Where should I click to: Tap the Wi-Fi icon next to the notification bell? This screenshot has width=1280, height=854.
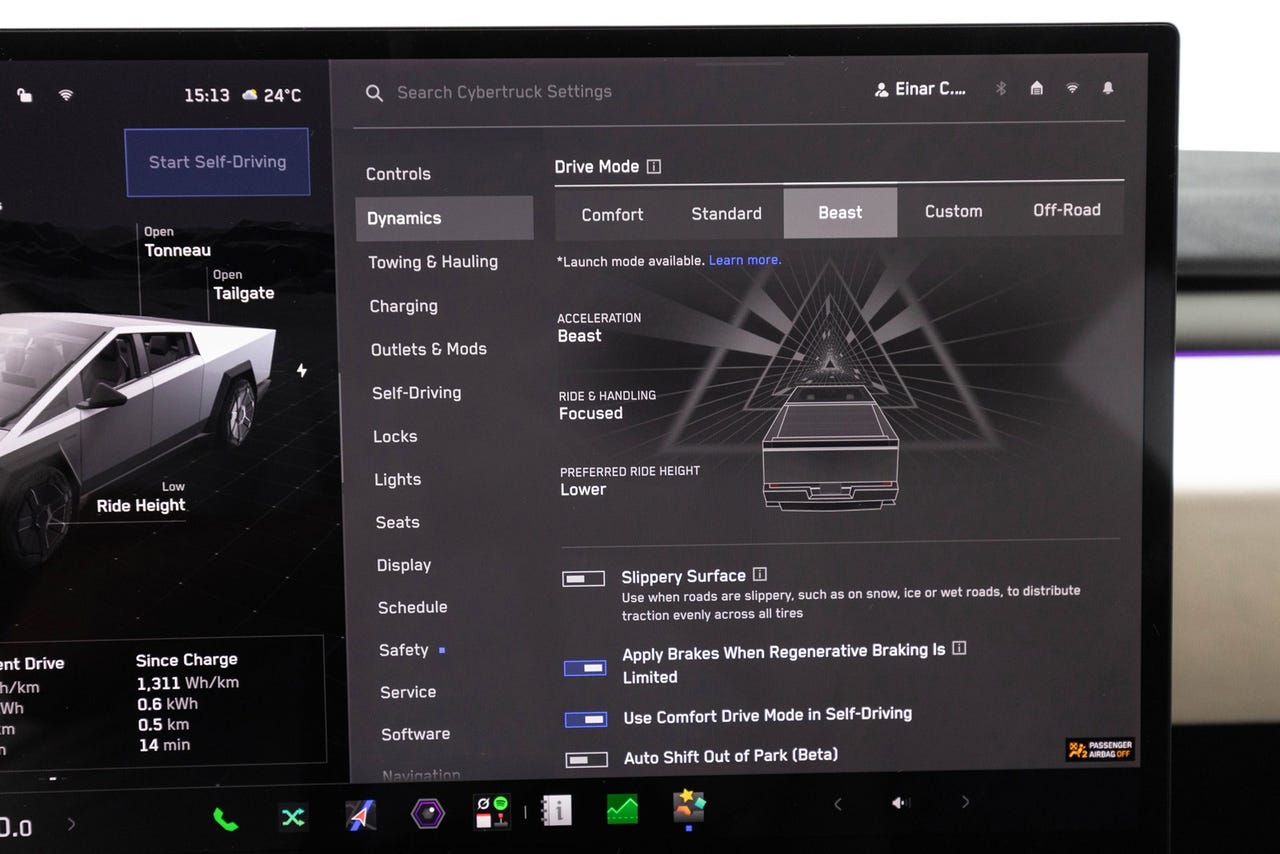tap(1072, 88)
